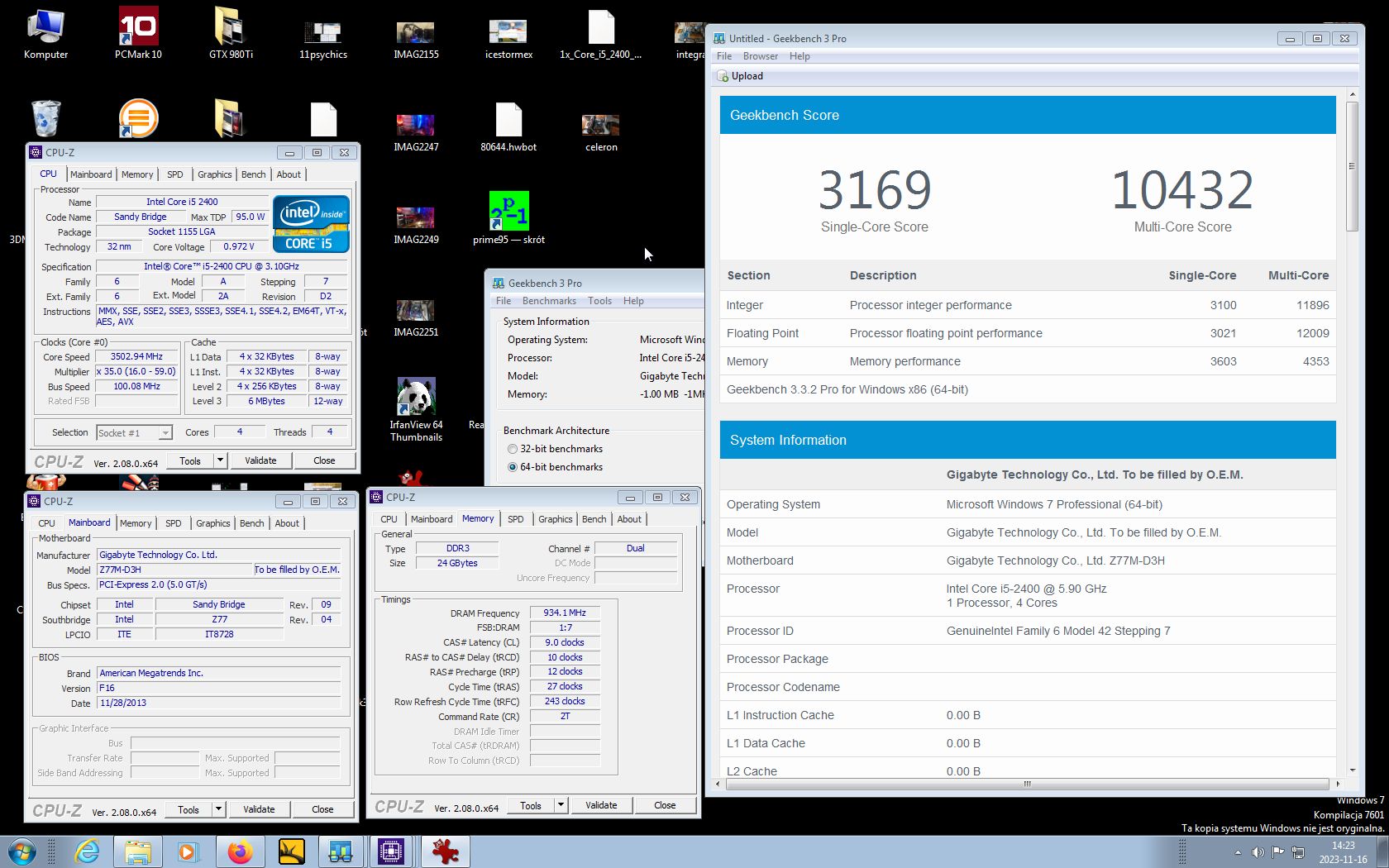Open the IrfanView red splat taskbar icon
Image resolution: width=1389 pixels, height=868 pixels.
coord(446,851)
